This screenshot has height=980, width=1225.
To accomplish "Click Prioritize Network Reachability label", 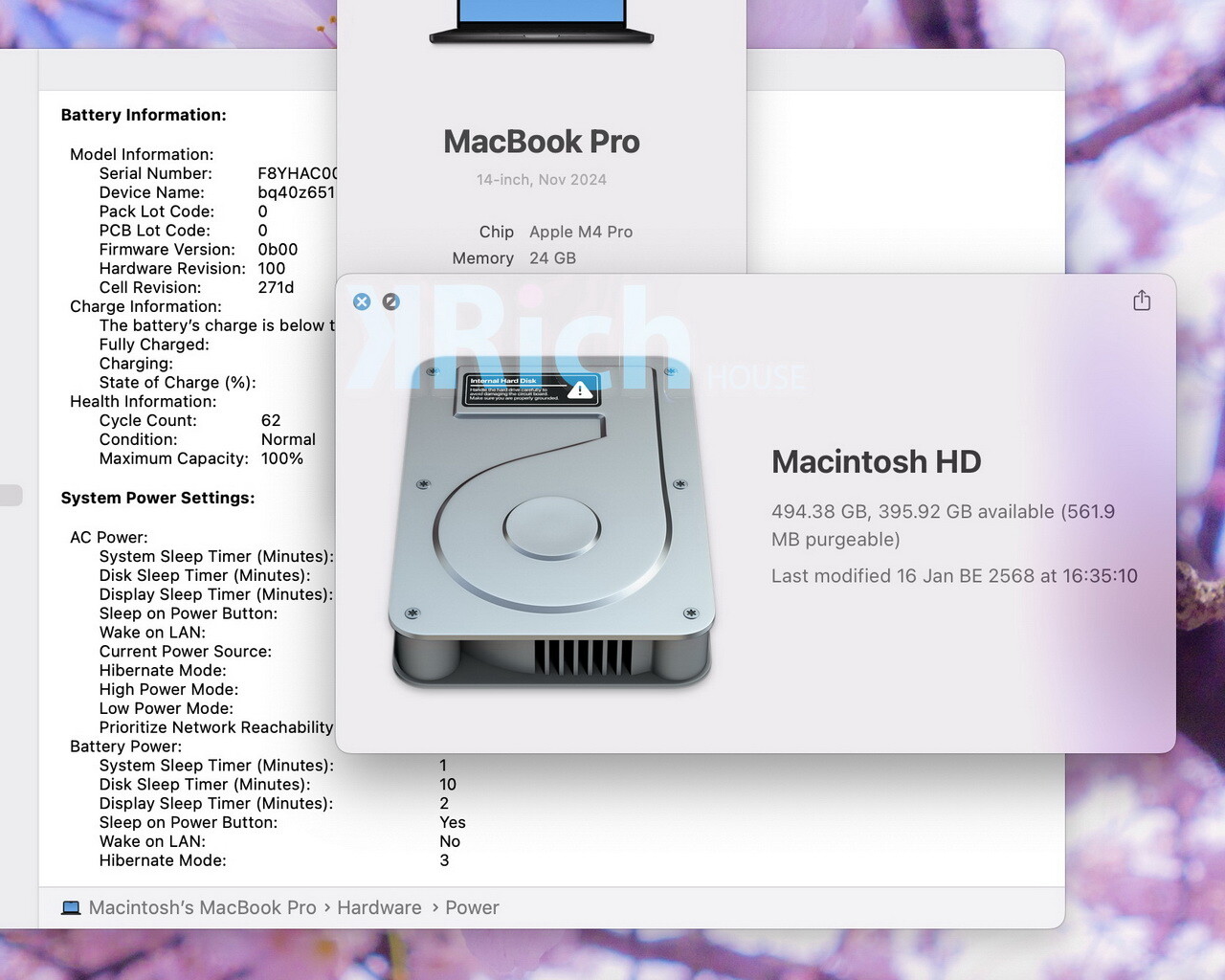I will pyautogui.click(x=216, y=727).
